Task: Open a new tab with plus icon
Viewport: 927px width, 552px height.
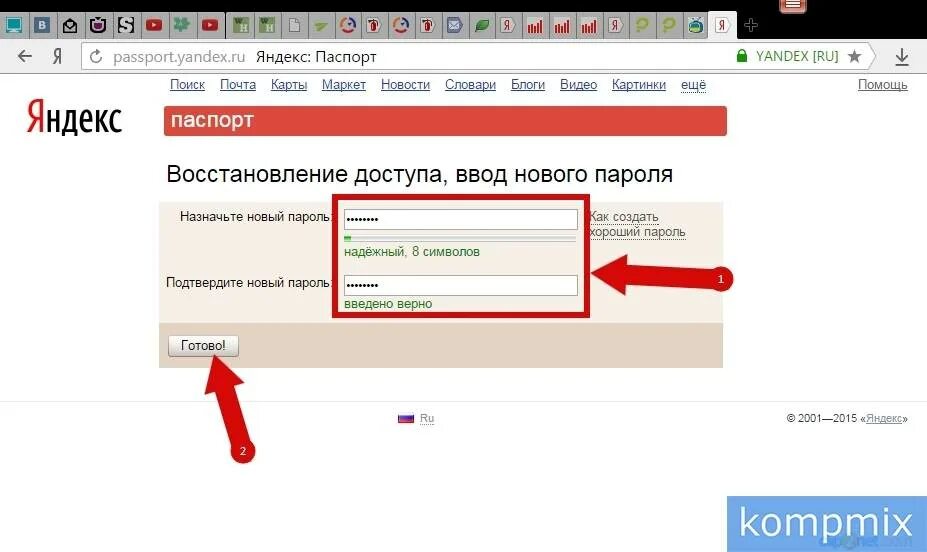Action: point(751,25)
